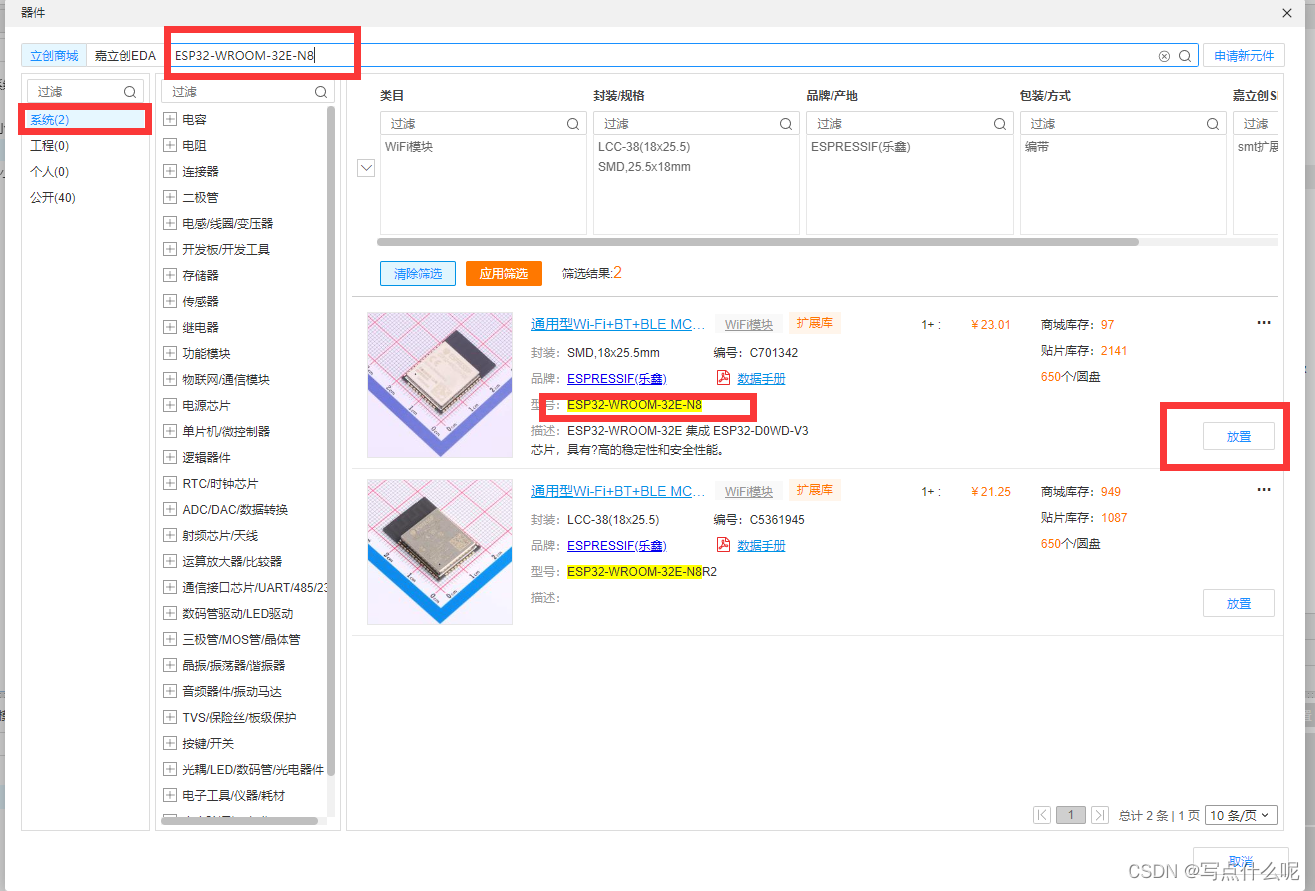Screen dimensions: 1315x891
Task: Click the search icon in the 类目 filter box
Action: click(573, 124)
